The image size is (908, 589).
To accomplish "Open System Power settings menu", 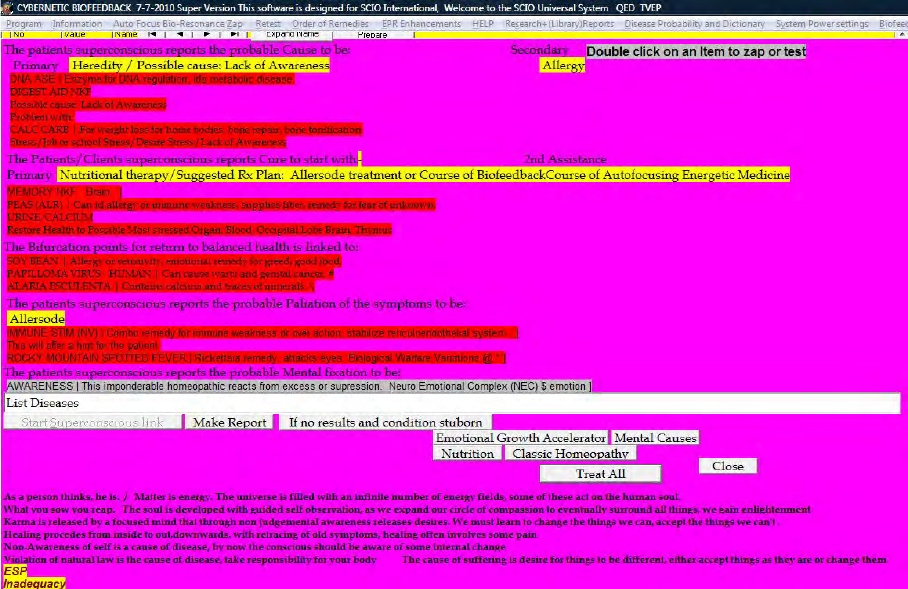I will (x=822, y=24).
